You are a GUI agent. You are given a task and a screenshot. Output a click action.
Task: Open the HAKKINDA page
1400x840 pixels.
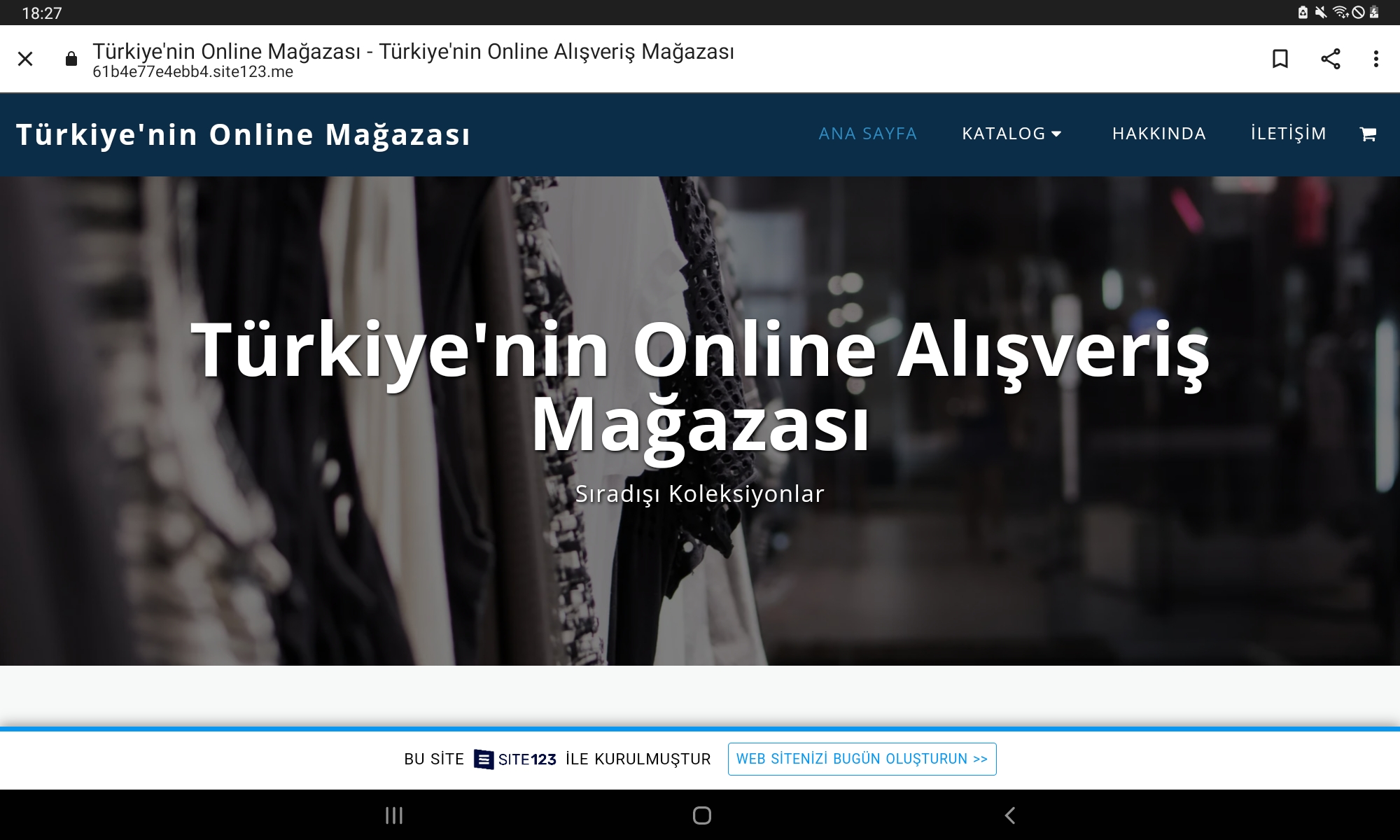(1159, 134)
